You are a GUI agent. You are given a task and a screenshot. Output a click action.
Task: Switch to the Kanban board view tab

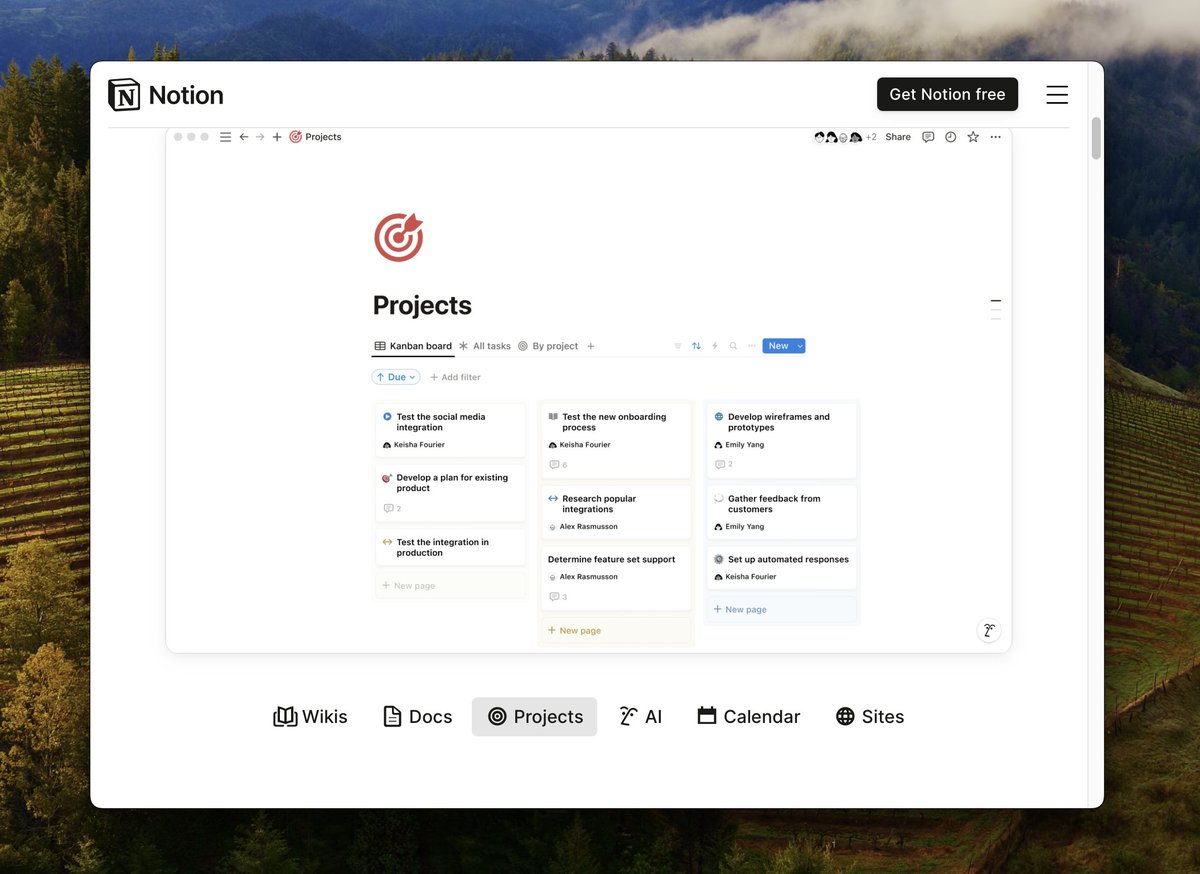point(413,346)
